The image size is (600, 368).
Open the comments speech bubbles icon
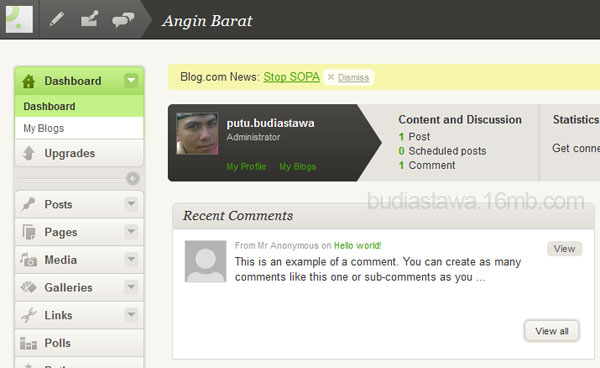[x=123, y=20]
